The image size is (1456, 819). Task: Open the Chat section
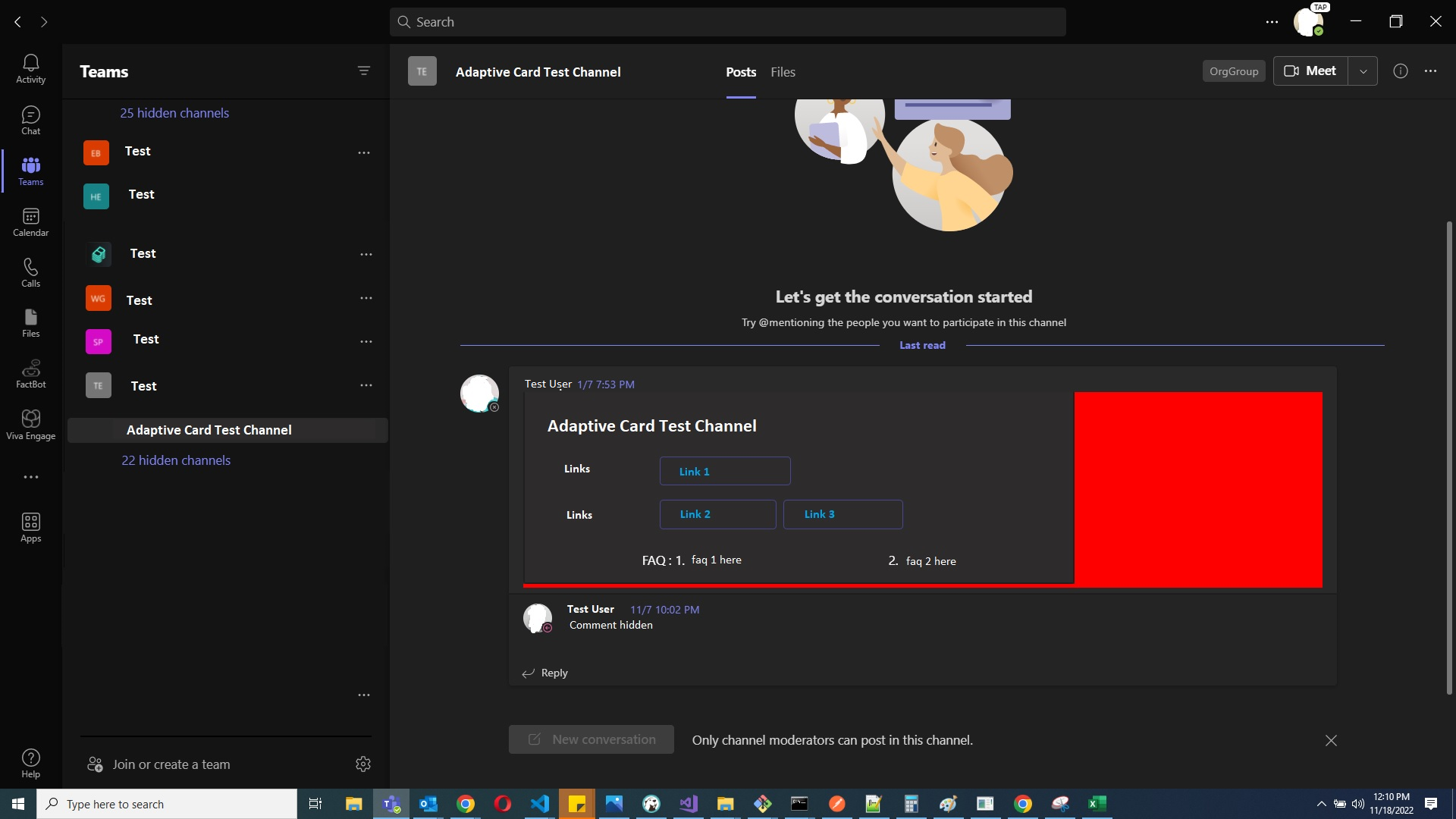(x=30, y=120)
